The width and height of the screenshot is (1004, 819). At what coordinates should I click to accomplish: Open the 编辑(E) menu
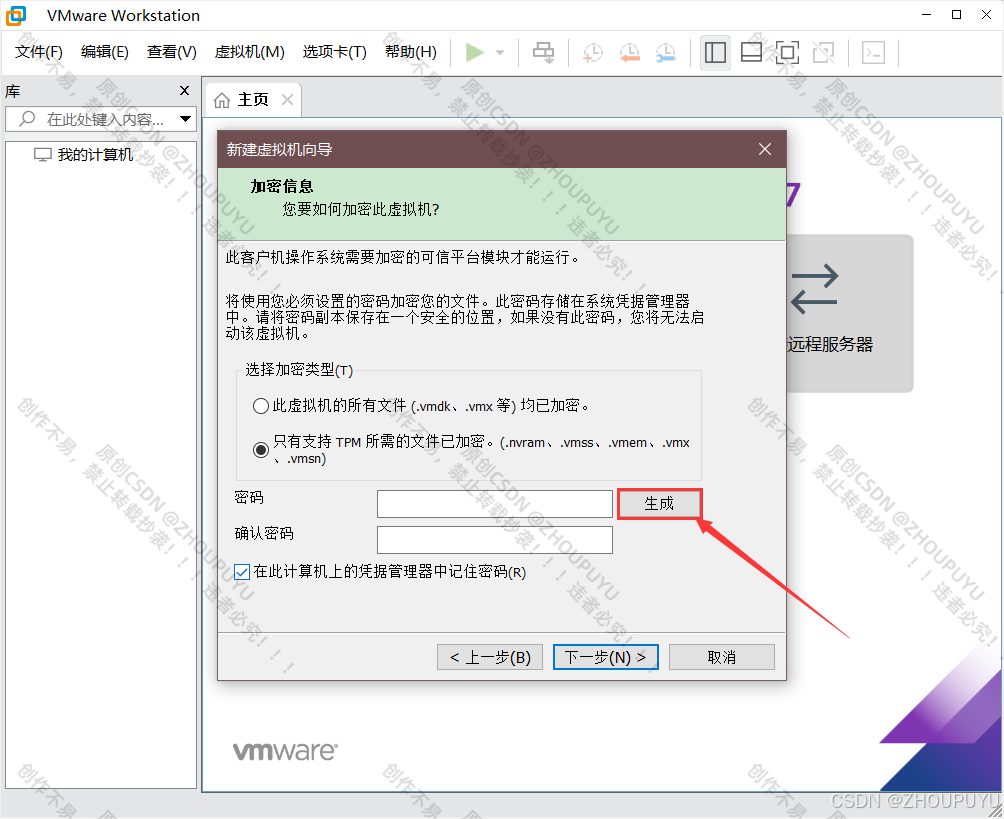(x=104, y=52)
